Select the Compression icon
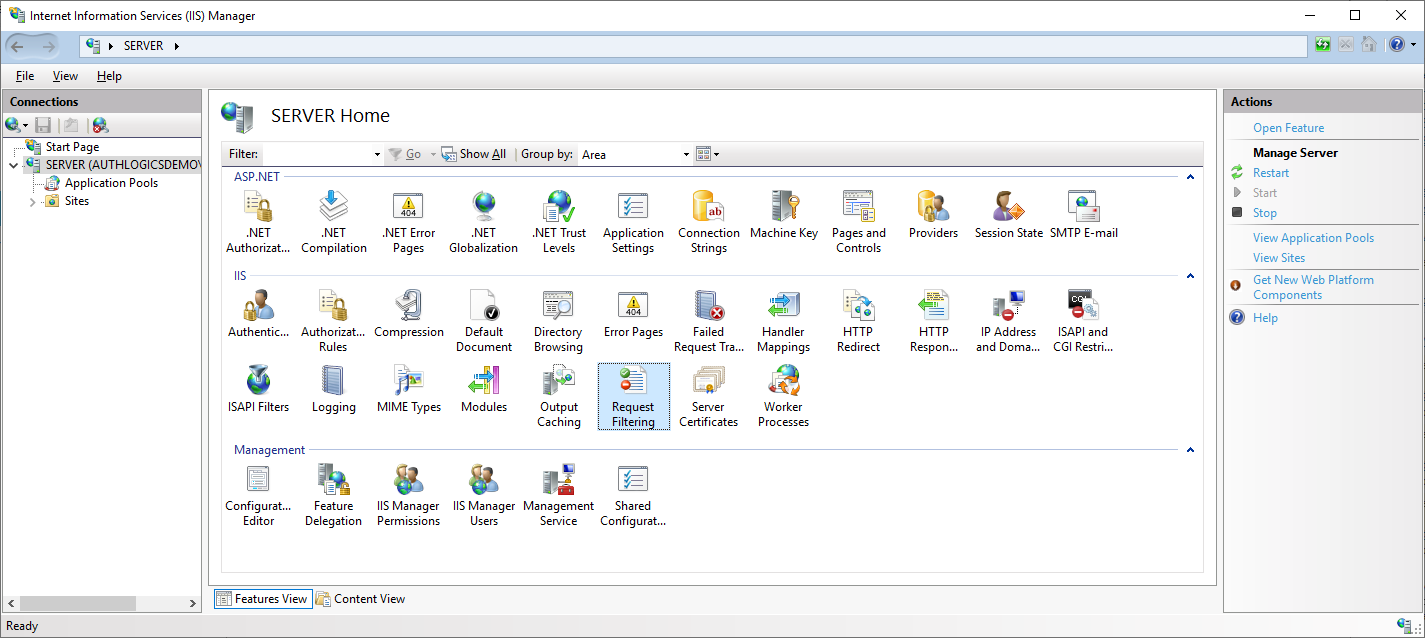The image size is (1425, 638). [408, 314]
